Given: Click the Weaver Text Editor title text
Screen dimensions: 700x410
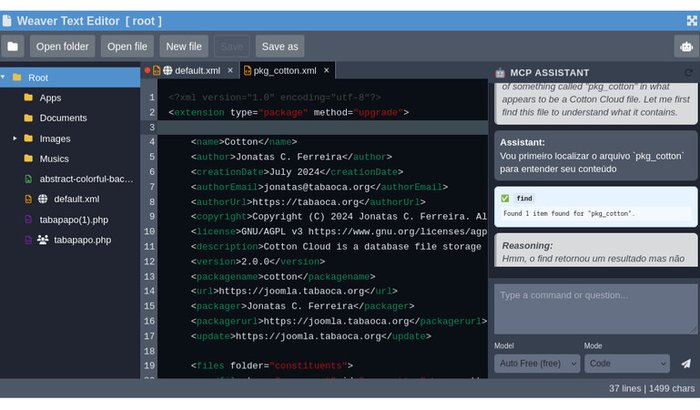Looking at the screenshot, I should [68, 21].
